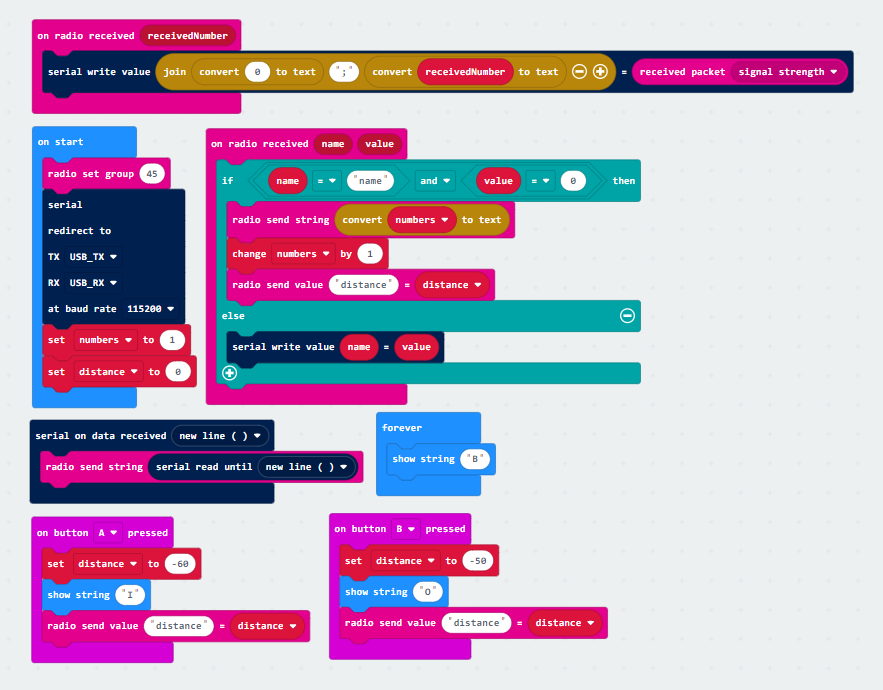Open value comparison equals operator dropdown
This screenshot has width=883, height=690.
click(x=540, y=181)
